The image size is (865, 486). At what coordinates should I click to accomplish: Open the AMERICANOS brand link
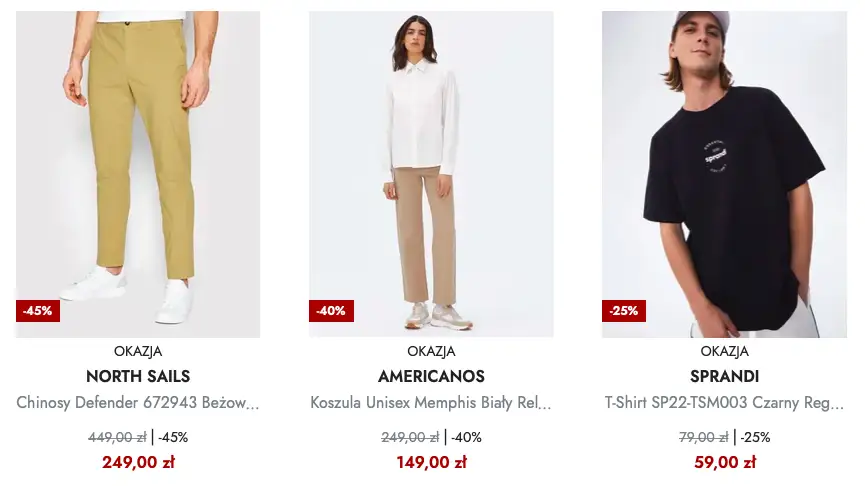point(431,376)
